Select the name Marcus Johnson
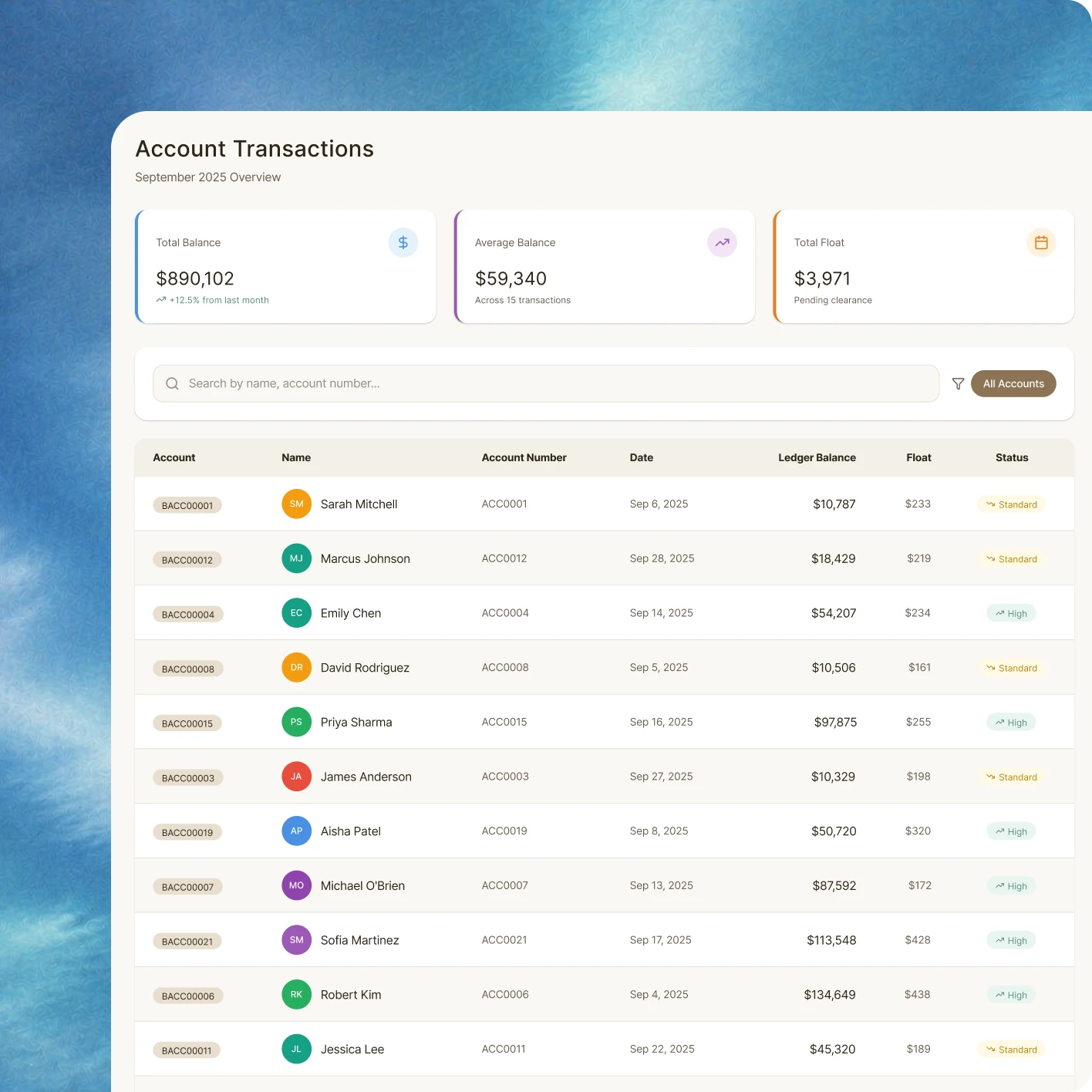Image resolution: width=1092 pixels, height=1092 pixels. (x=366, y=559)
